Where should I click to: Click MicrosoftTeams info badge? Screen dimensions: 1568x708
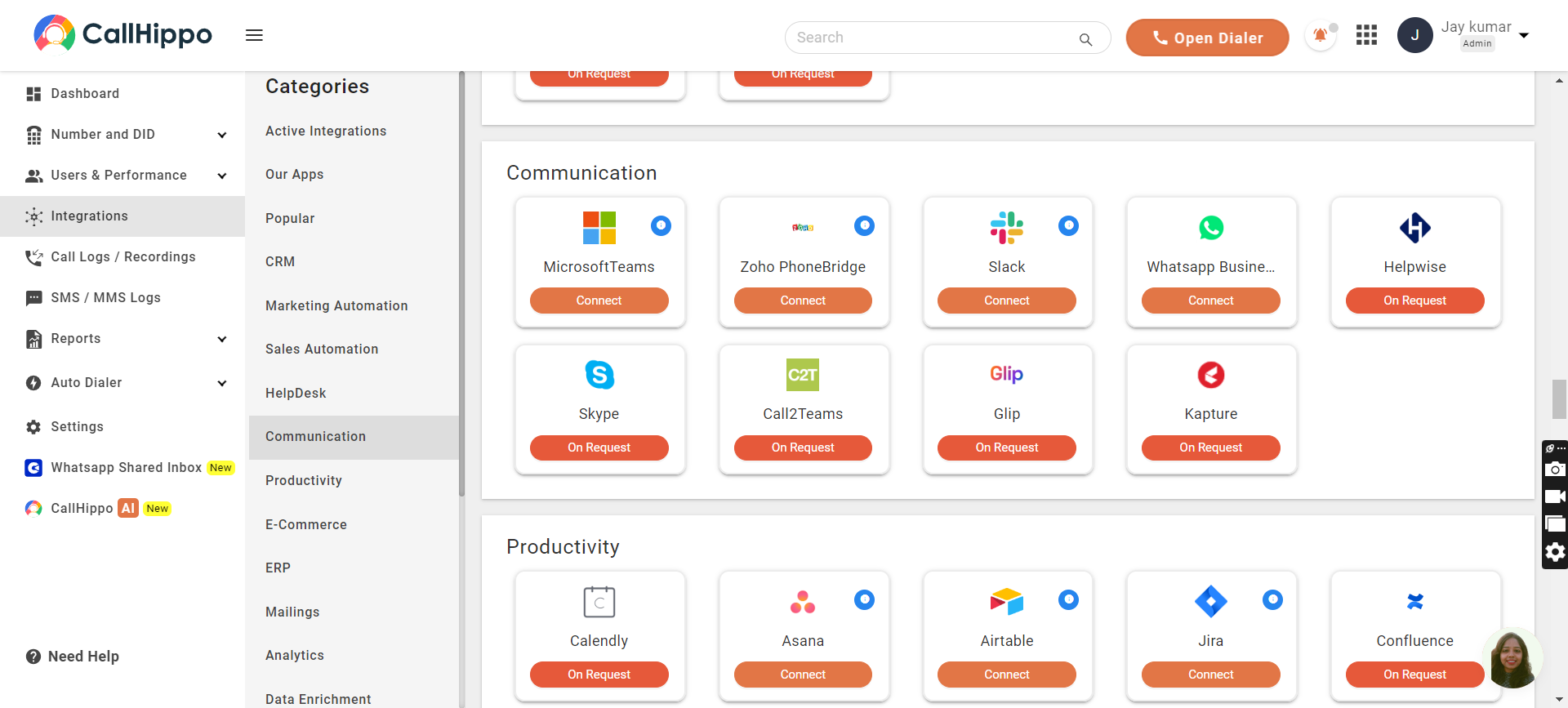(661, 225)
